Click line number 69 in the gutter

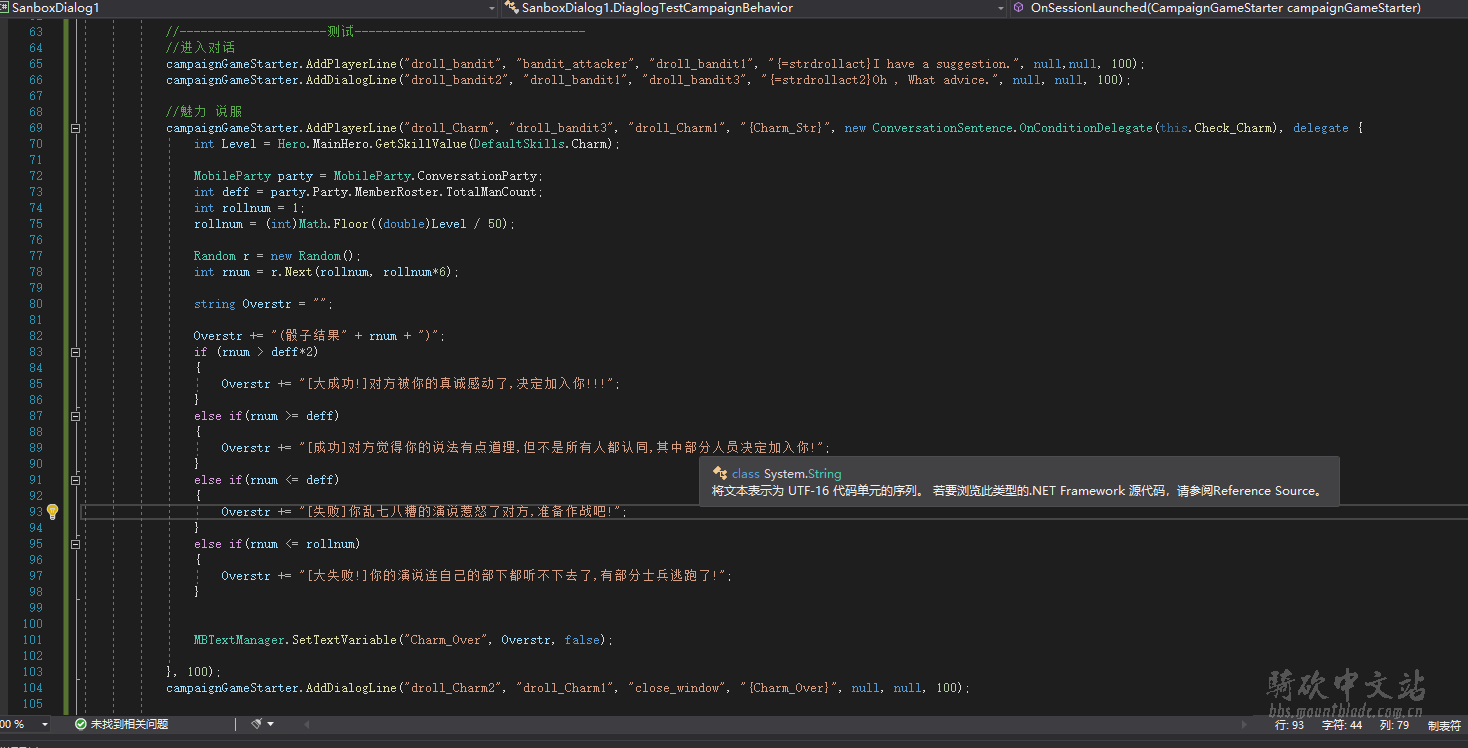36,128
